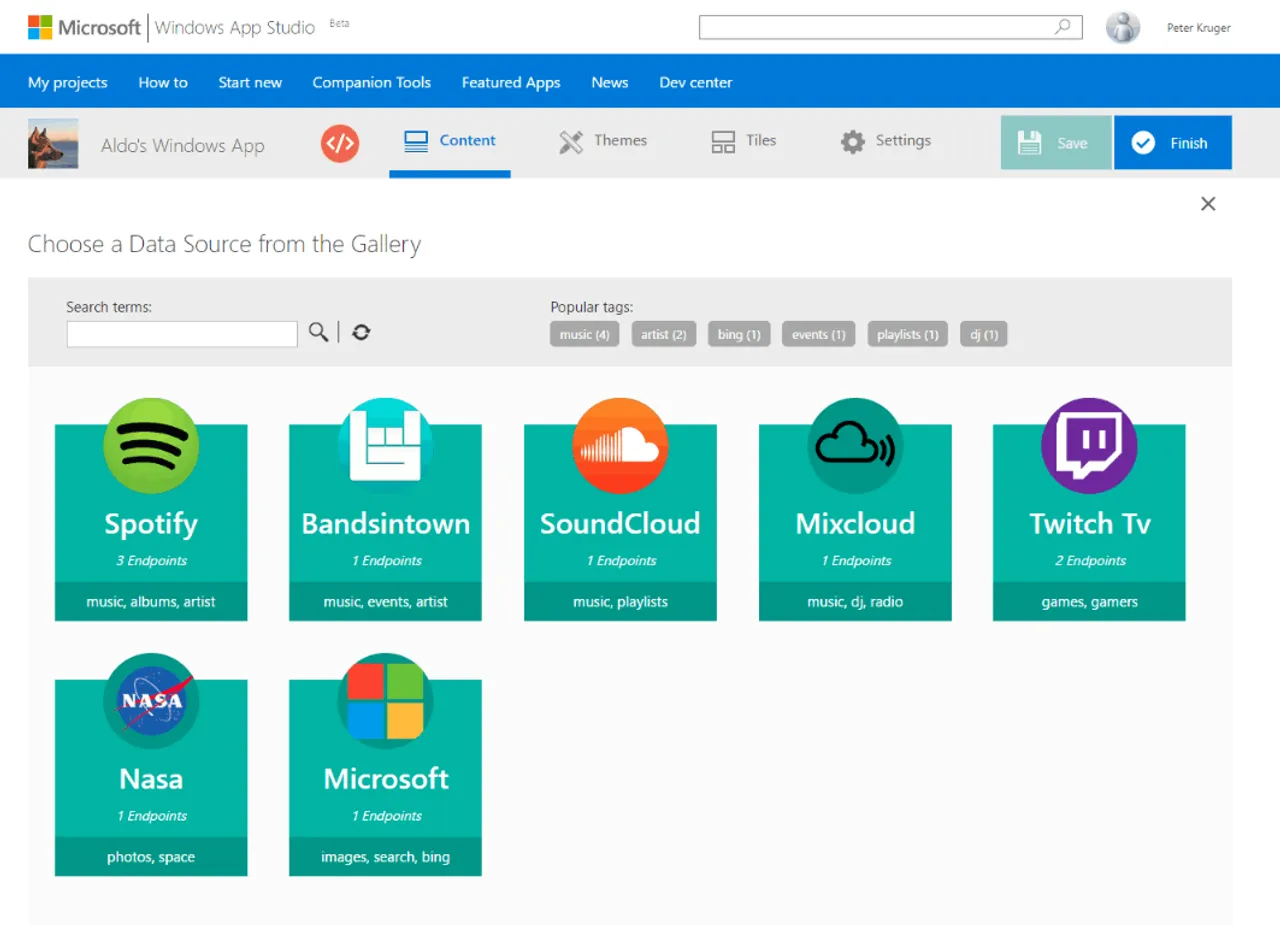Screen dimensions: 1280x925
Task: Open Peter Kruger's profile avatar
Action: pyautogui.click(x=1123, y=27)
